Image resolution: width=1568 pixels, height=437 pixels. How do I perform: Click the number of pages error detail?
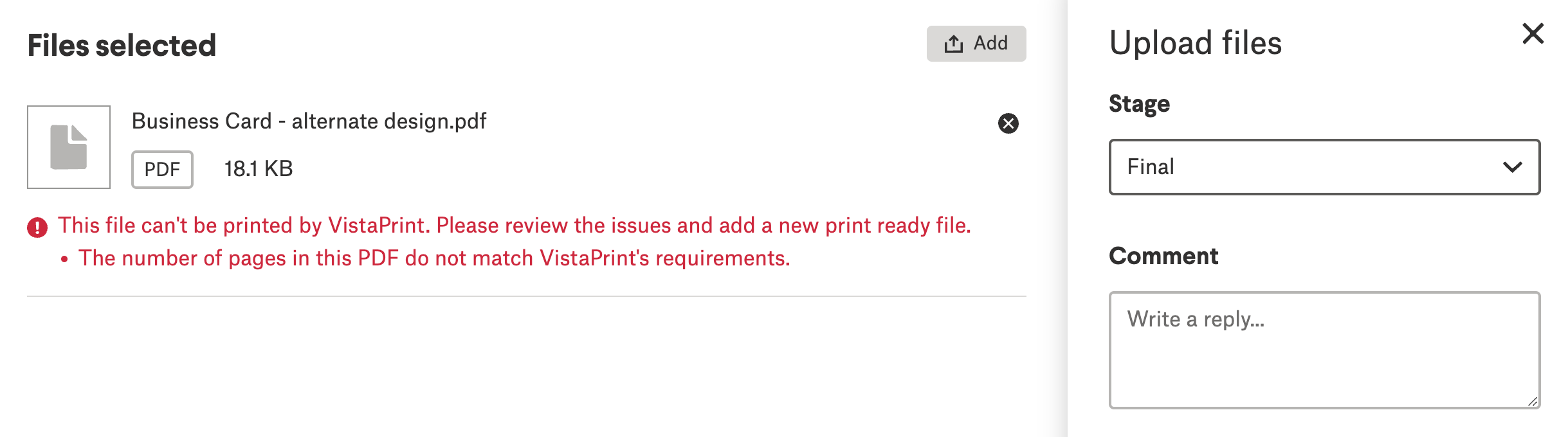(x=434, y=258)
